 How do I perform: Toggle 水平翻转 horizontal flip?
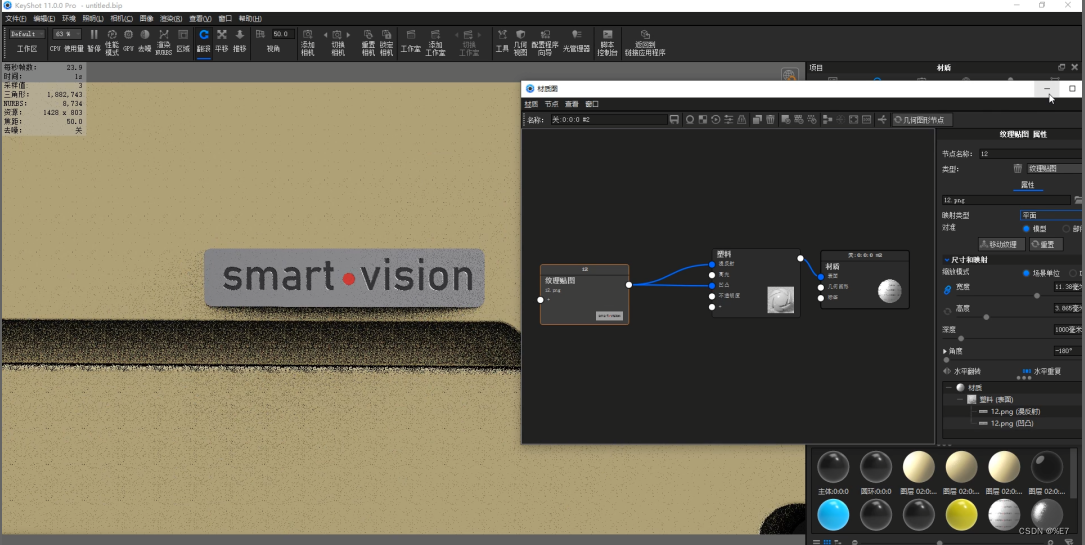click(963, 371)
